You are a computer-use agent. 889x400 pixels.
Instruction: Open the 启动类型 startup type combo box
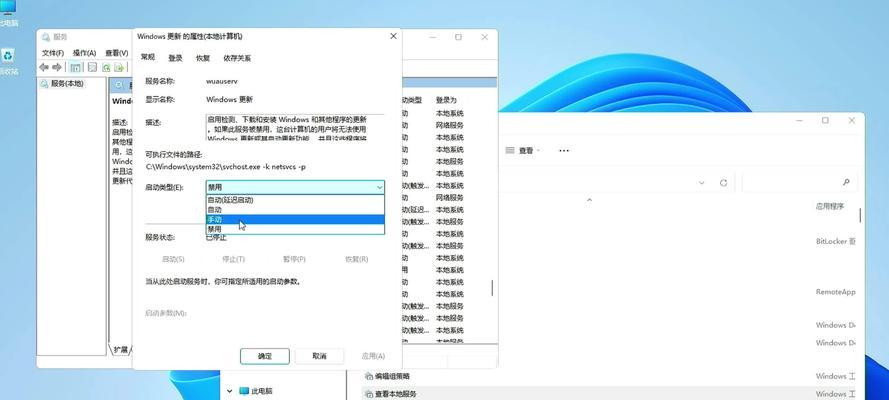click(295, 187)
